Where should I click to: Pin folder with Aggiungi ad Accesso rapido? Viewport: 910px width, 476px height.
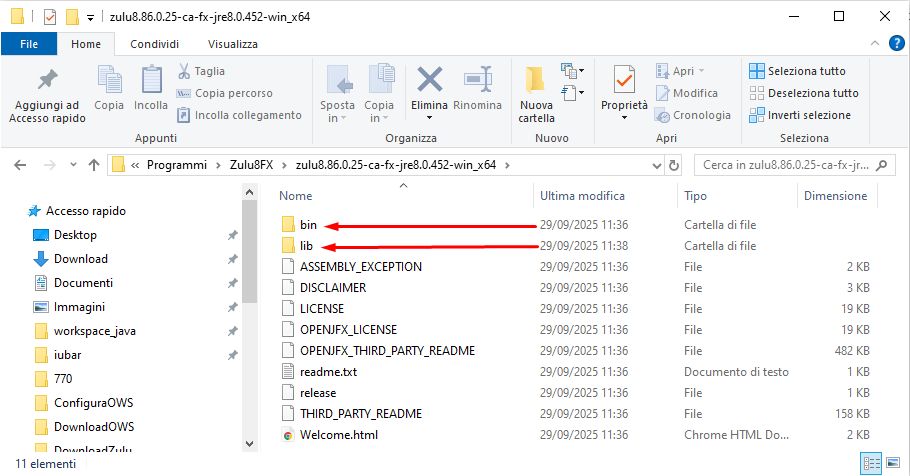pyautogui.click(x=44, y=82)
